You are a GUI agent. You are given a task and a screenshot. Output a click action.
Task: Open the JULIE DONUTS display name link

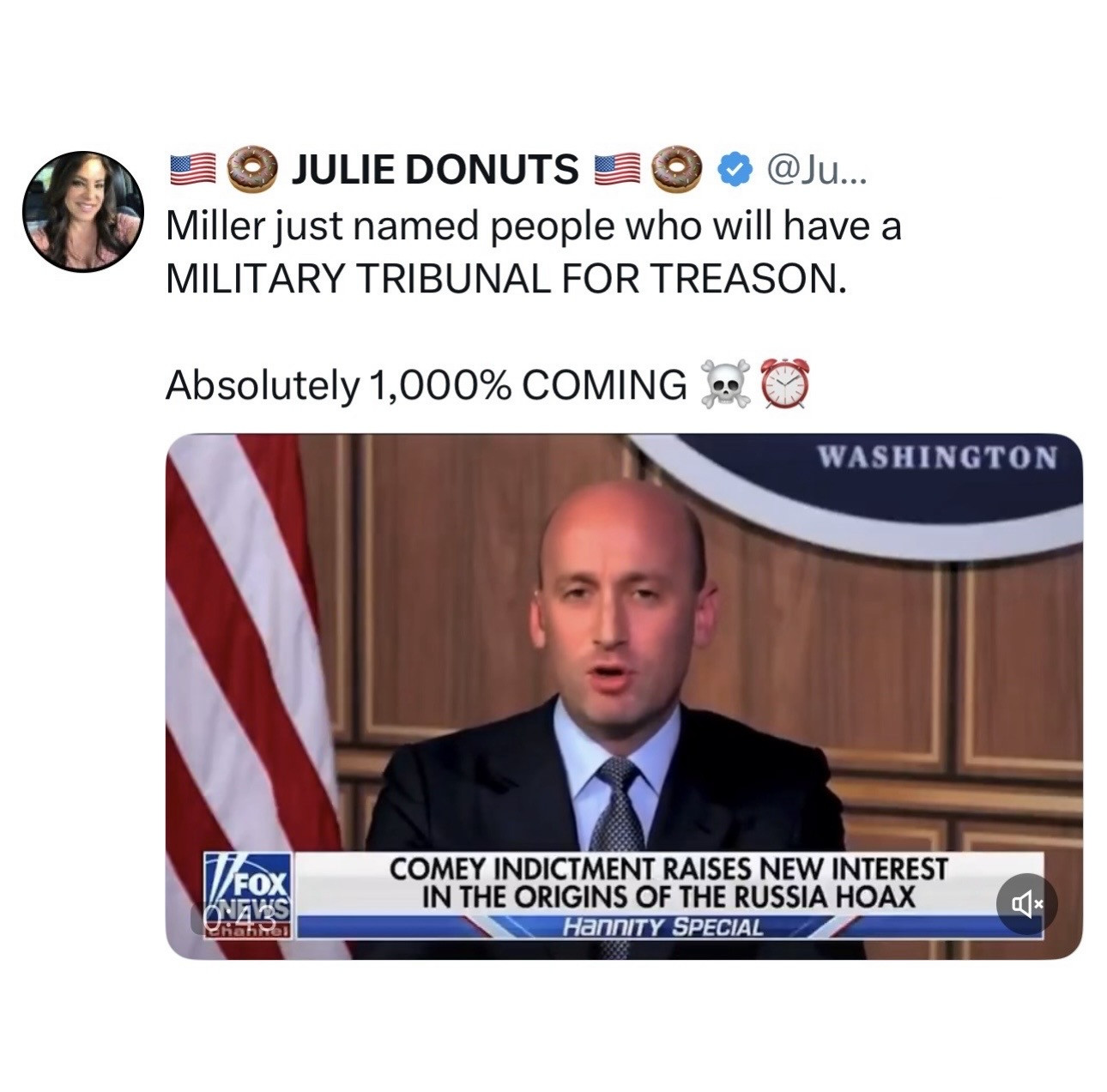(x=436, y=169)
